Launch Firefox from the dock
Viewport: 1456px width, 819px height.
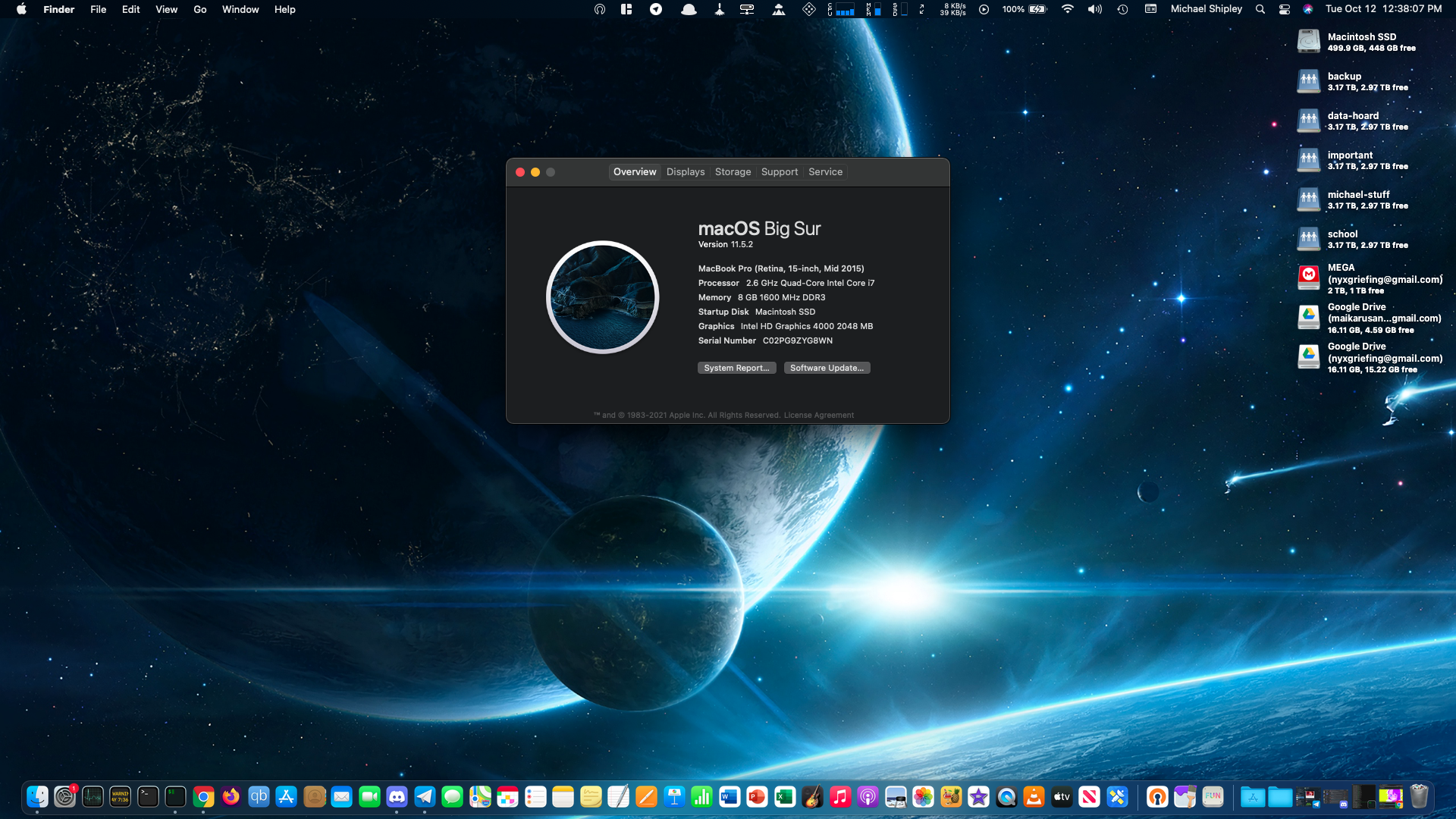(231, 796)
